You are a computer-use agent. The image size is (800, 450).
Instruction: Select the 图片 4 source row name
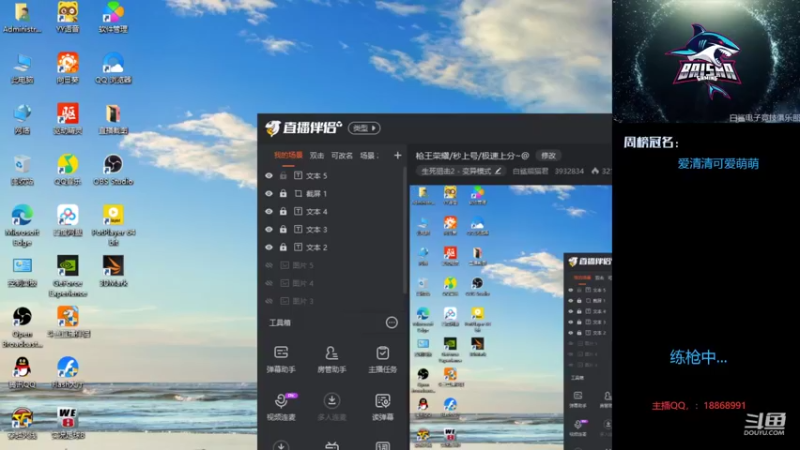pos(303,283)
